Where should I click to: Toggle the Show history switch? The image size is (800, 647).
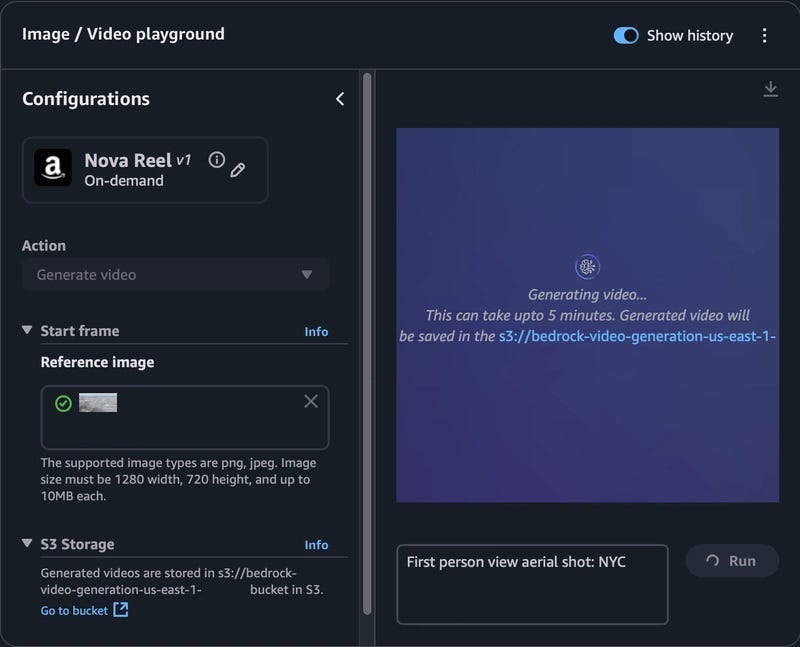(x=626, y=36)
